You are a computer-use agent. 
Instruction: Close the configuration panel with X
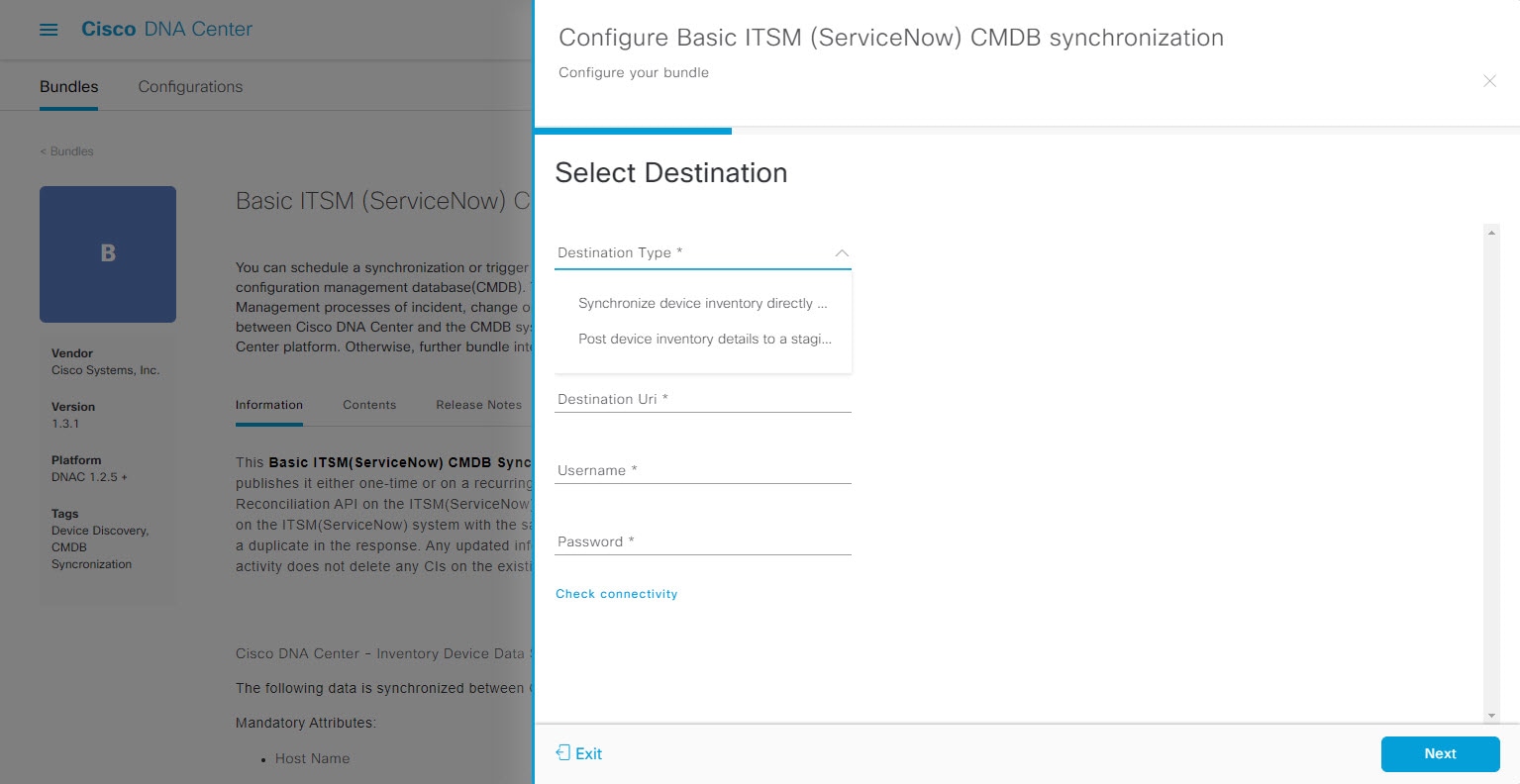pyautogui.click(x=1489, y=81)
